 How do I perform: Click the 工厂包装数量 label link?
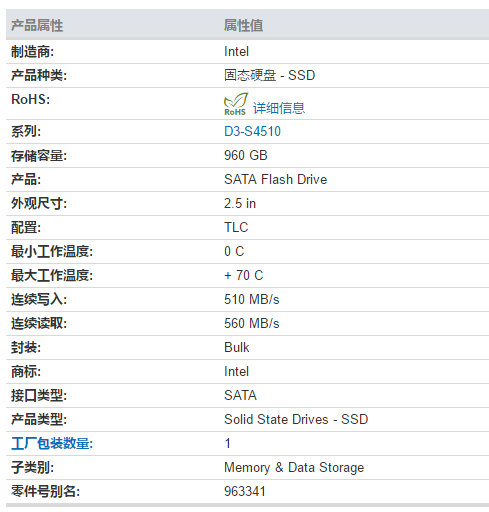pyautogui.click(x=52, y=443)
